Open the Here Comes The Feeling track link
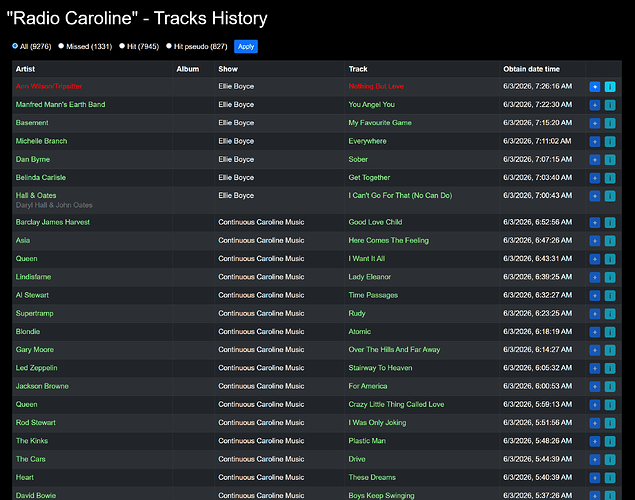This screenshot has width=635, height=500. point(388,240)
